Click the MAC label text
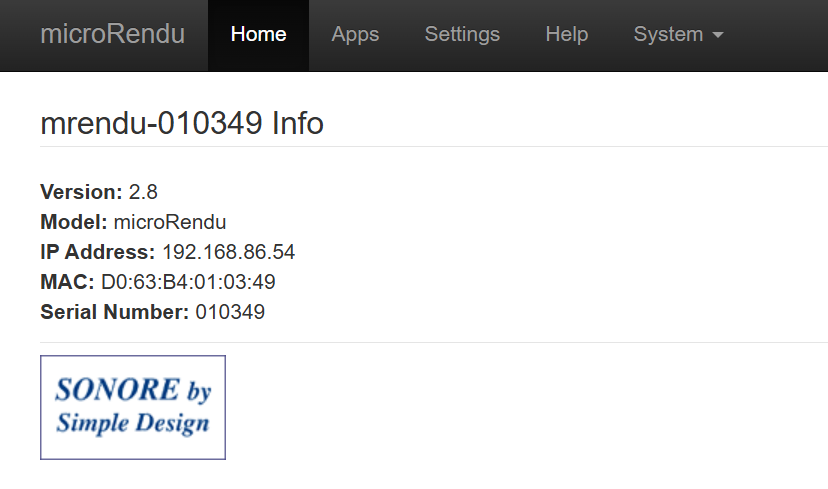The width and height of the screenshot is (828, 489). coord(68,282)
